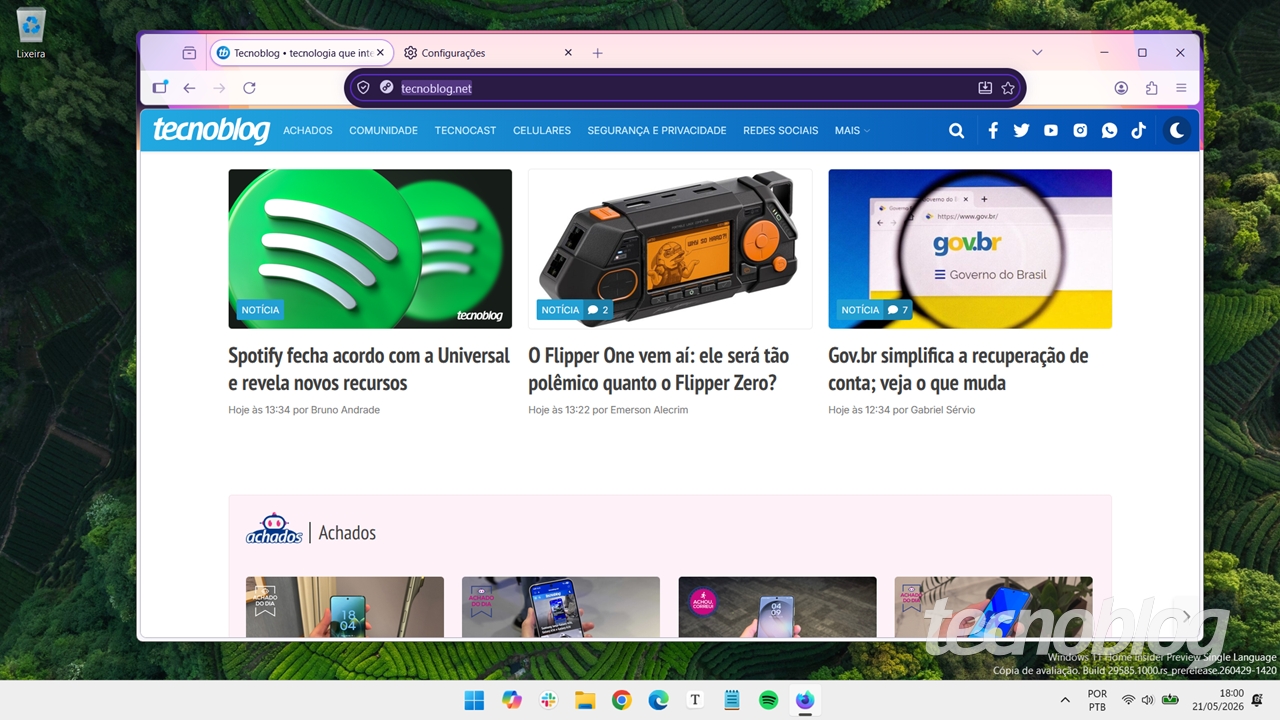
Task: Open the O Flipper One vem aí headline
Action: [658, 369]
